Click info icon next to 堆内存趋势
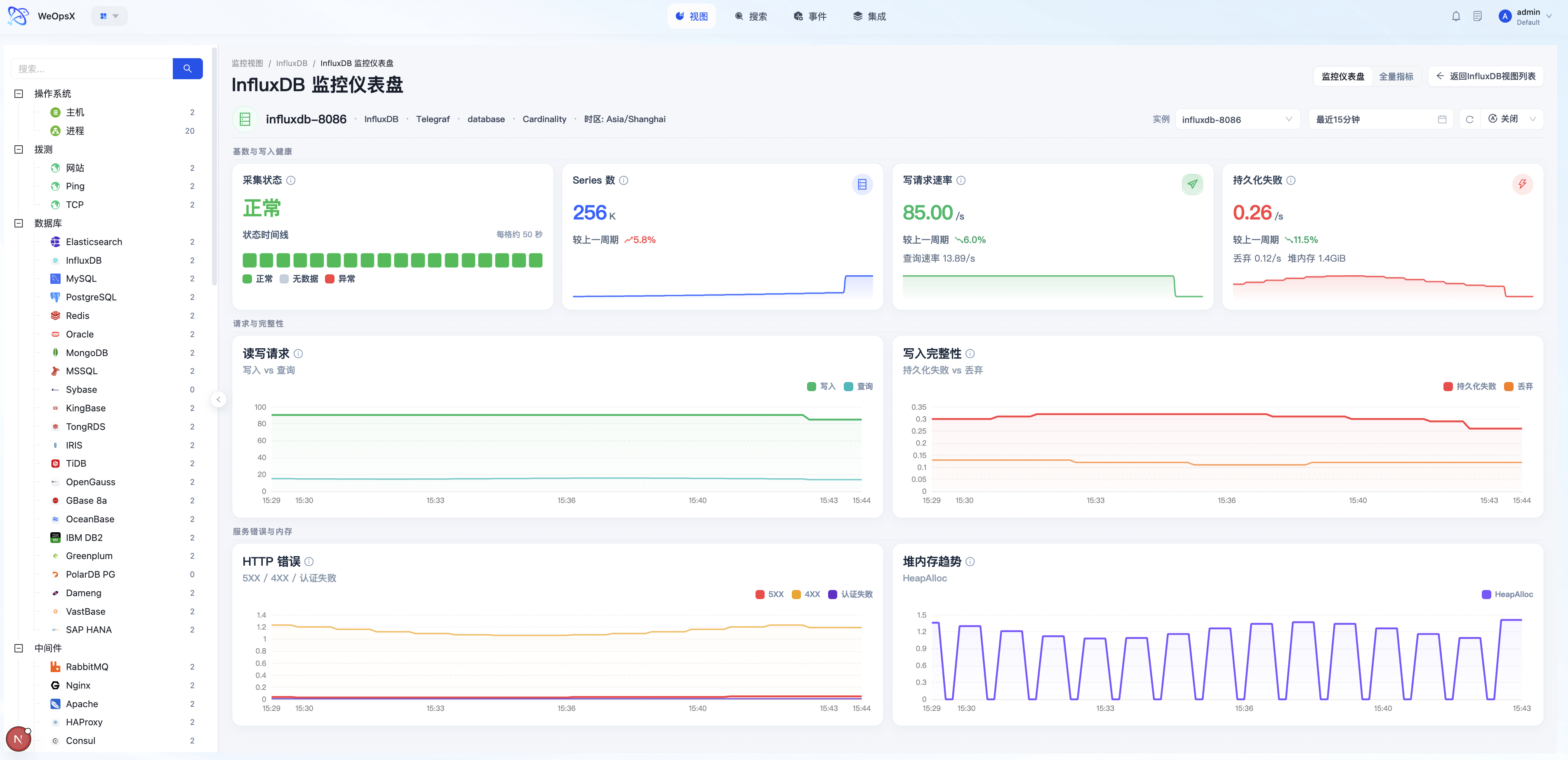 coord(970,562)
